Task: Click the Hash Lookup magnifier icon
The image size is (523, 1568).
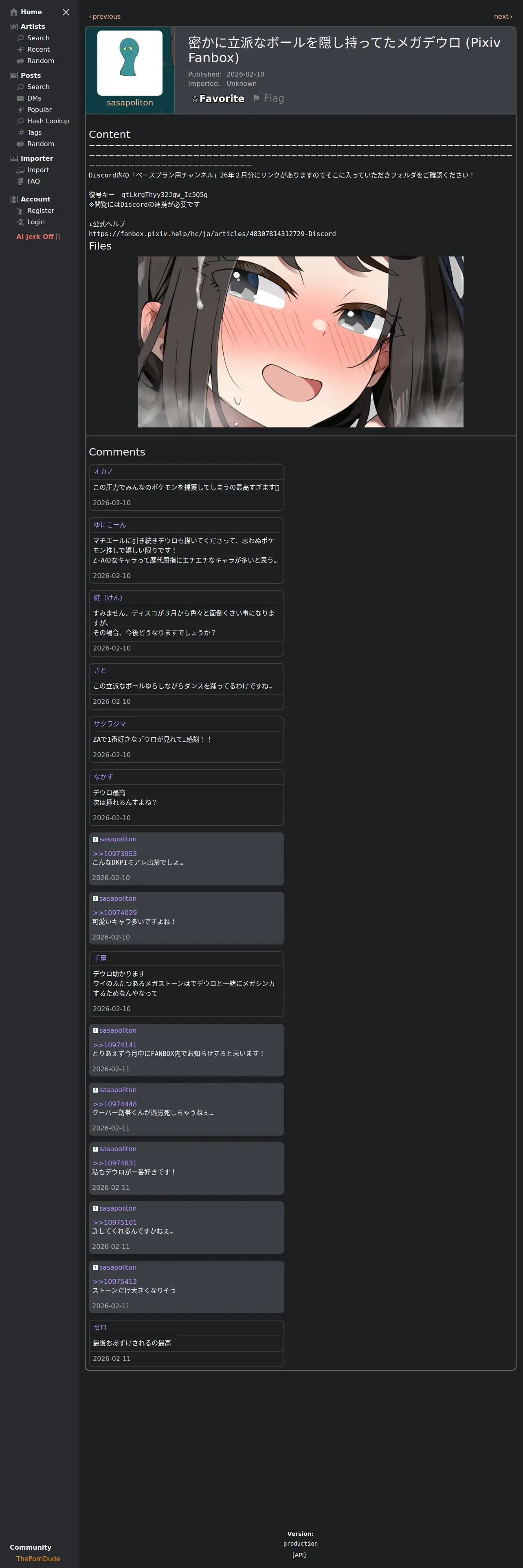Action: pos(21,121)
